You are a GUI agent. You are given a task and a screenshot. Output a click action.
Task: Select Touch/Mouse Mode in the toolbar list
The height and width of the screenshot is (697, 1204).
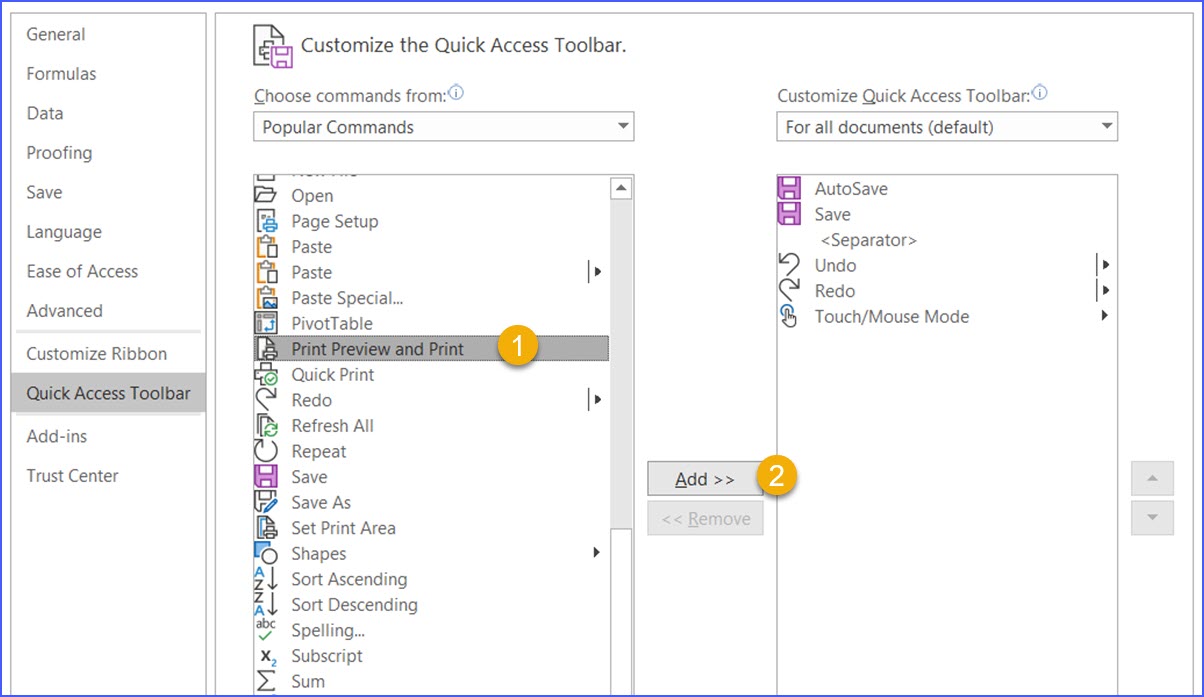[x=891, y=316]
